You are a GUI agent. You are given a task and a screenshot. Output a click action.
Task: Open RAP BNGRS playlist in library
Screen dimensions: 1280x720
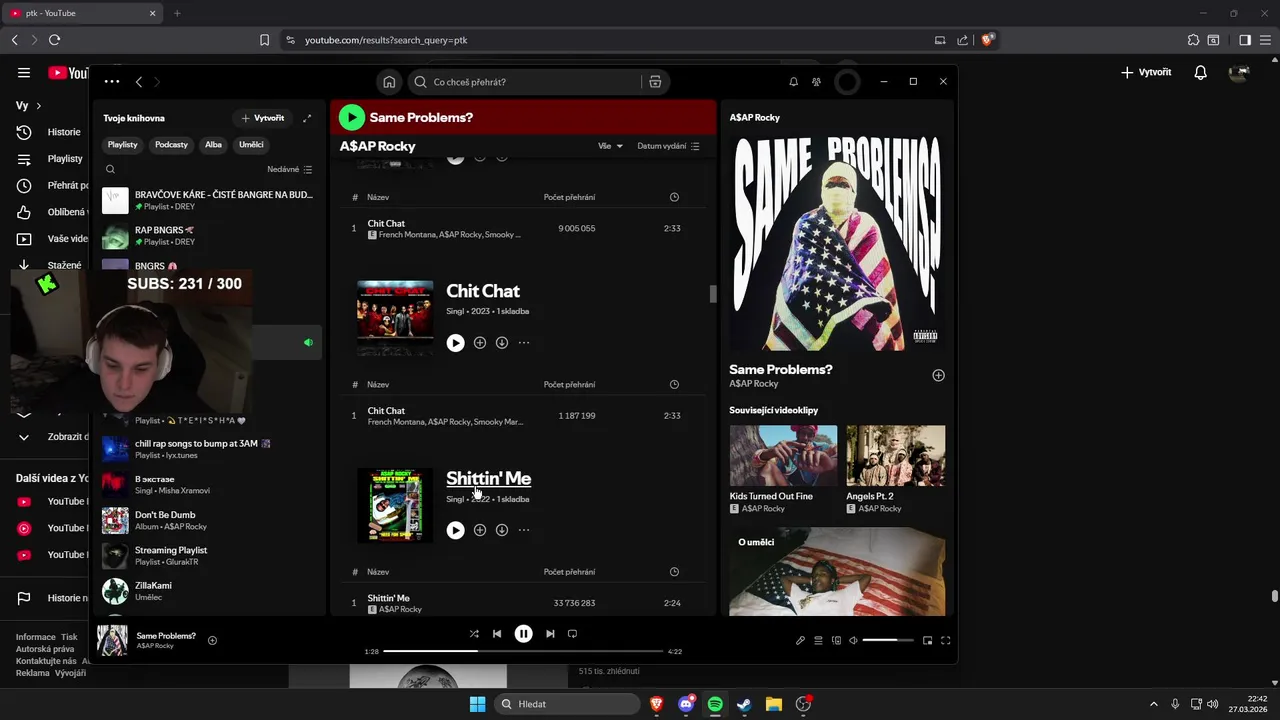tap(208, 236)
